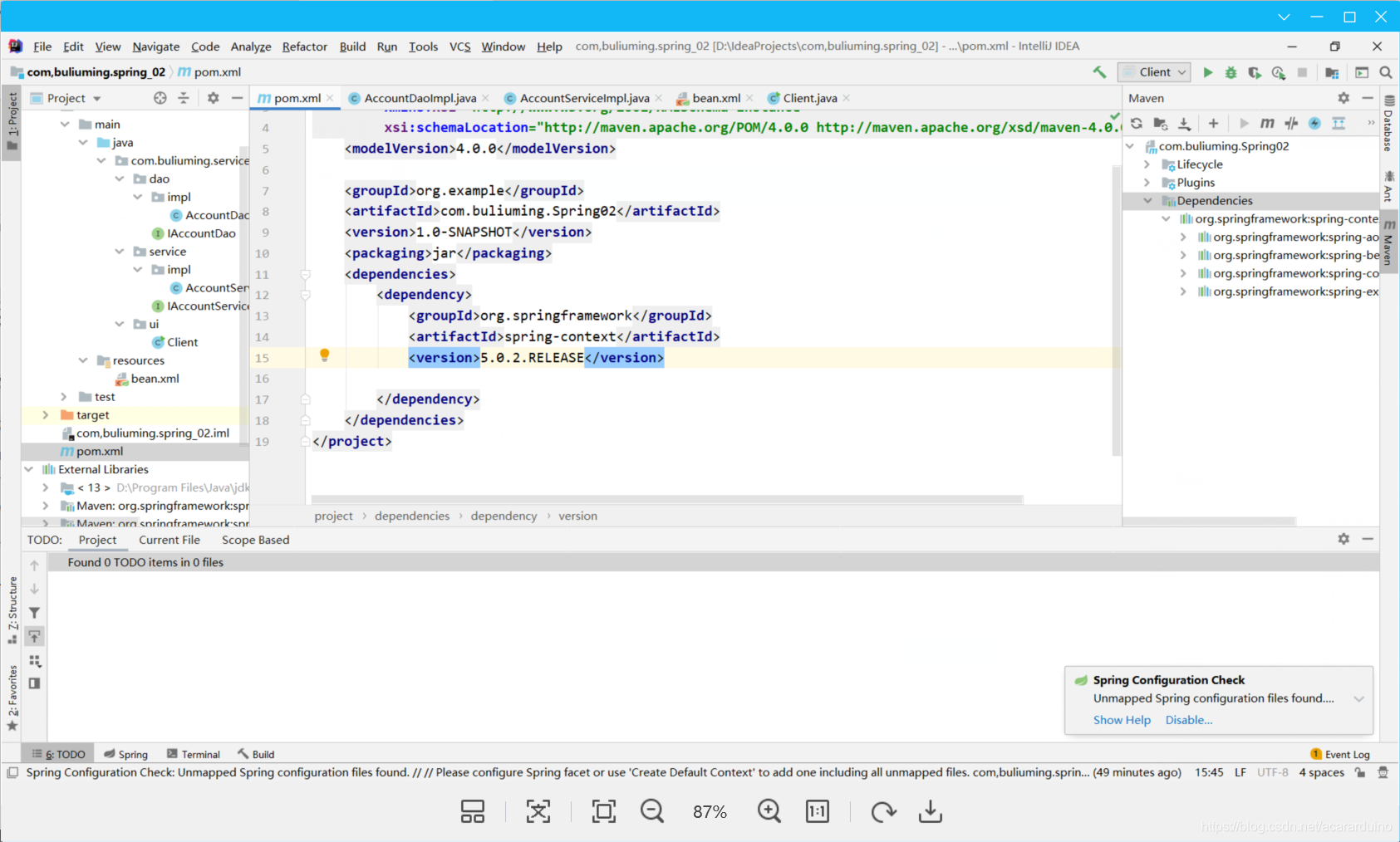This screenshot has height=842, width=1400.
Task: Expand Lifecycle node in Maven panel
Action: [1147, 164]
